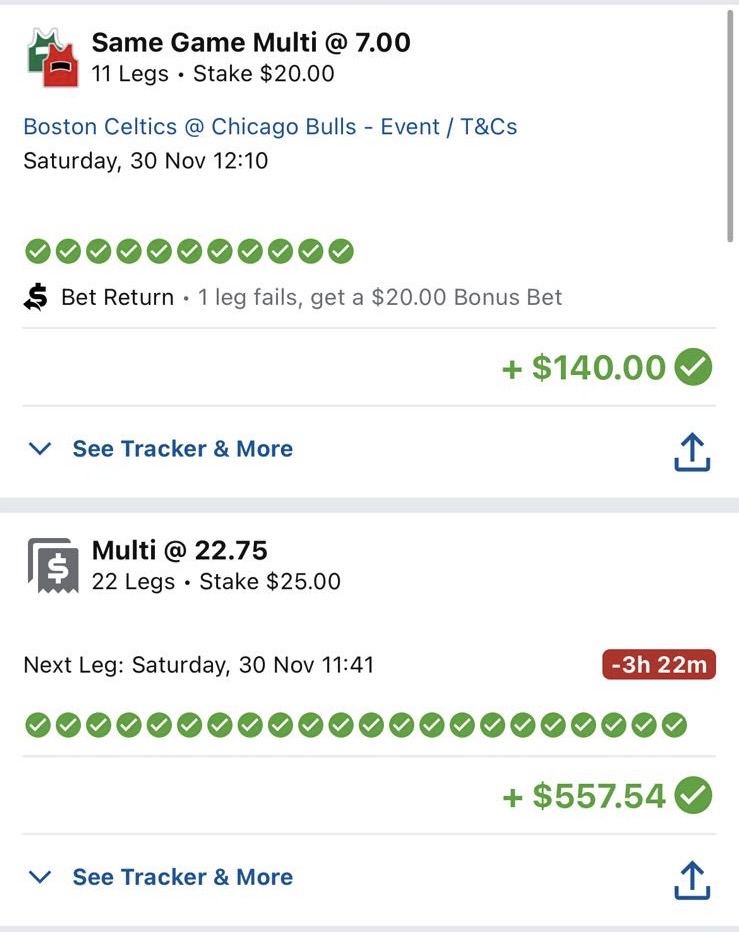Tap the Multi @ 22.75 heading

pyautogui.click(x=180, y=550)
